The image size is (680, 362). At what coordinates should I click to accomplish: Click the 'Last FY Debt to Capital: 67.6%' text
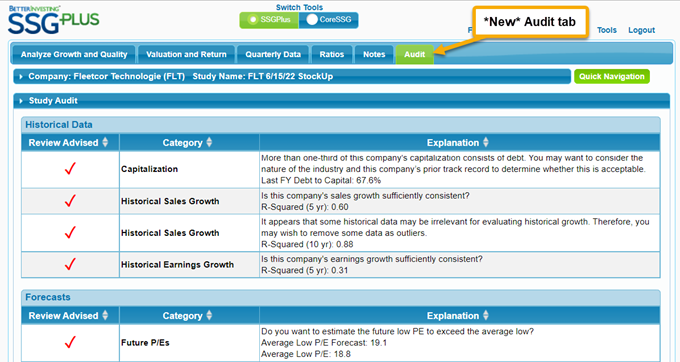coord(321,180)
